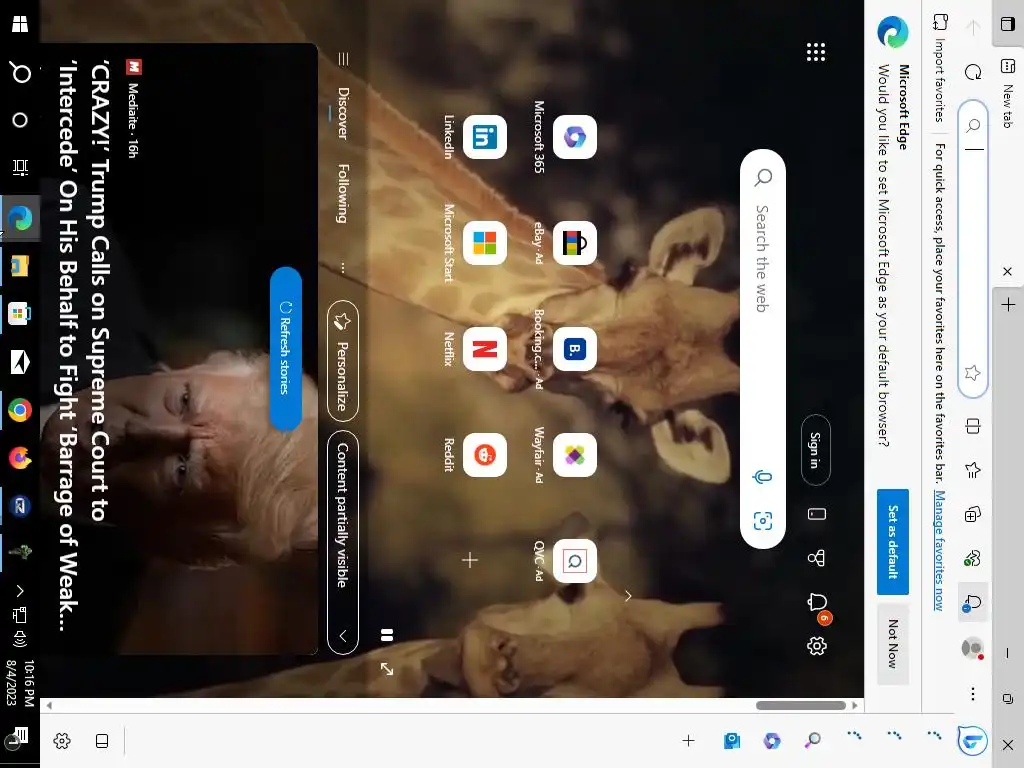Open the Bing chat sidebar icon
The height and width of the screenshot is (768, 1024).
pos(972,741)
